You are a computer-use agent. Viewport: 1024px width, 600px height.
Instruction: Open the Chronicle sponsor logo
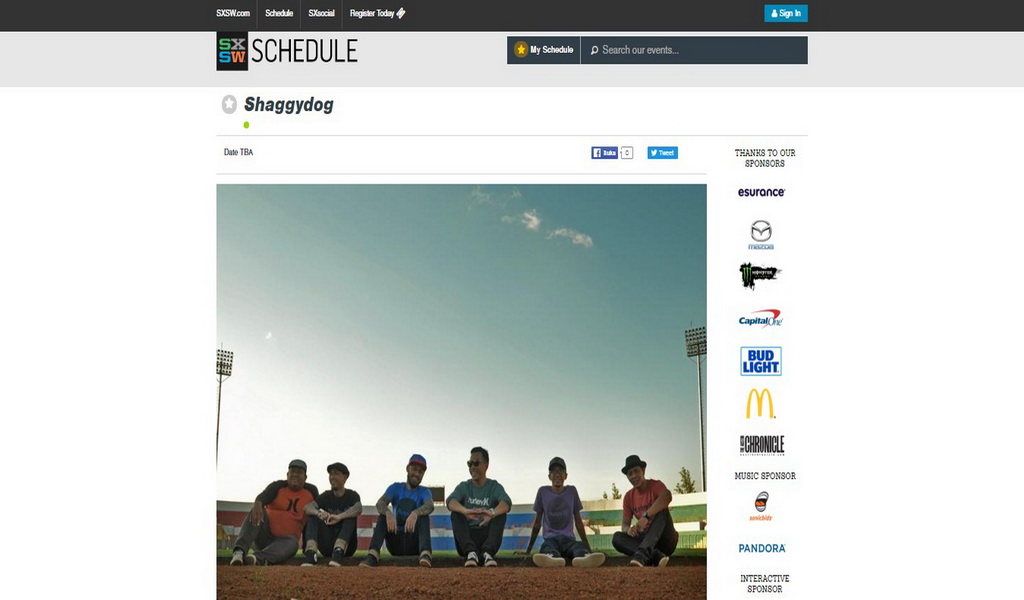point(761,445)
